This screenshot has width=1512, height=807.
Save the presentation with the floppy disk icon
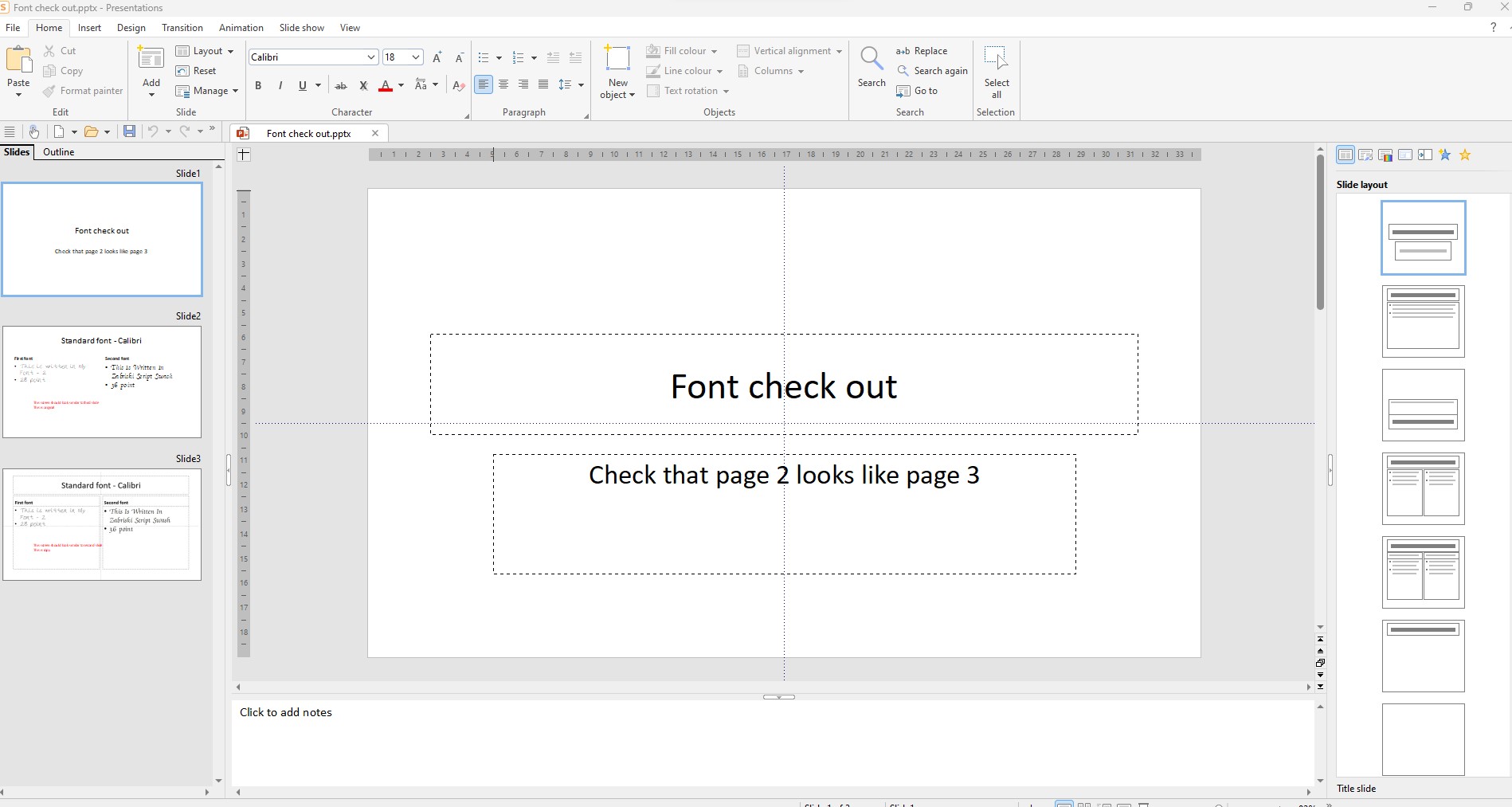click(x=129, y=131)
